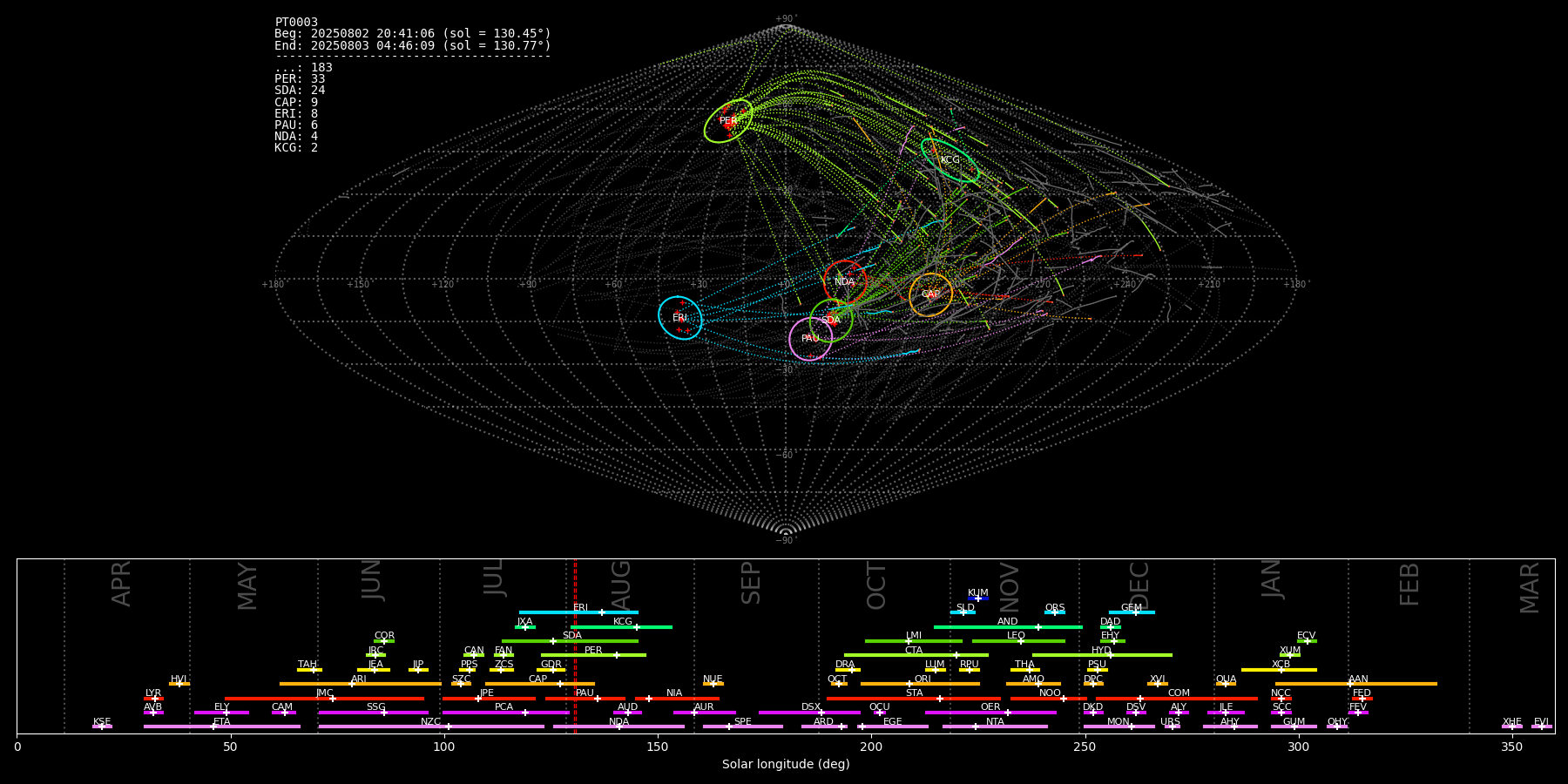Click the PT0003 station title text
Image resolution: width=1568 pixels, height=784 pixels.
point(296,22)
